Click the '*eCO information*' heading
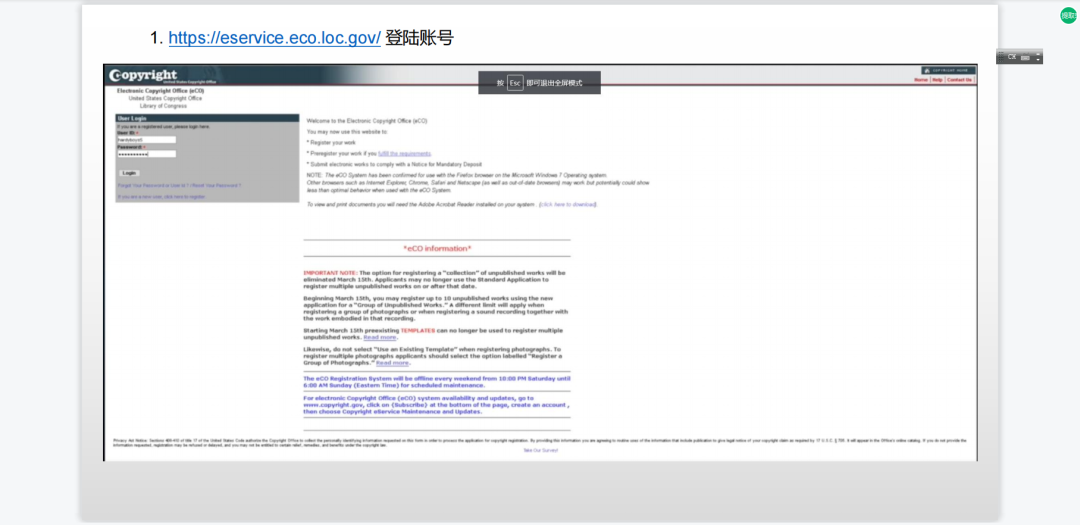The width and height of the screenshot is (1080, 525). point(437,248)
